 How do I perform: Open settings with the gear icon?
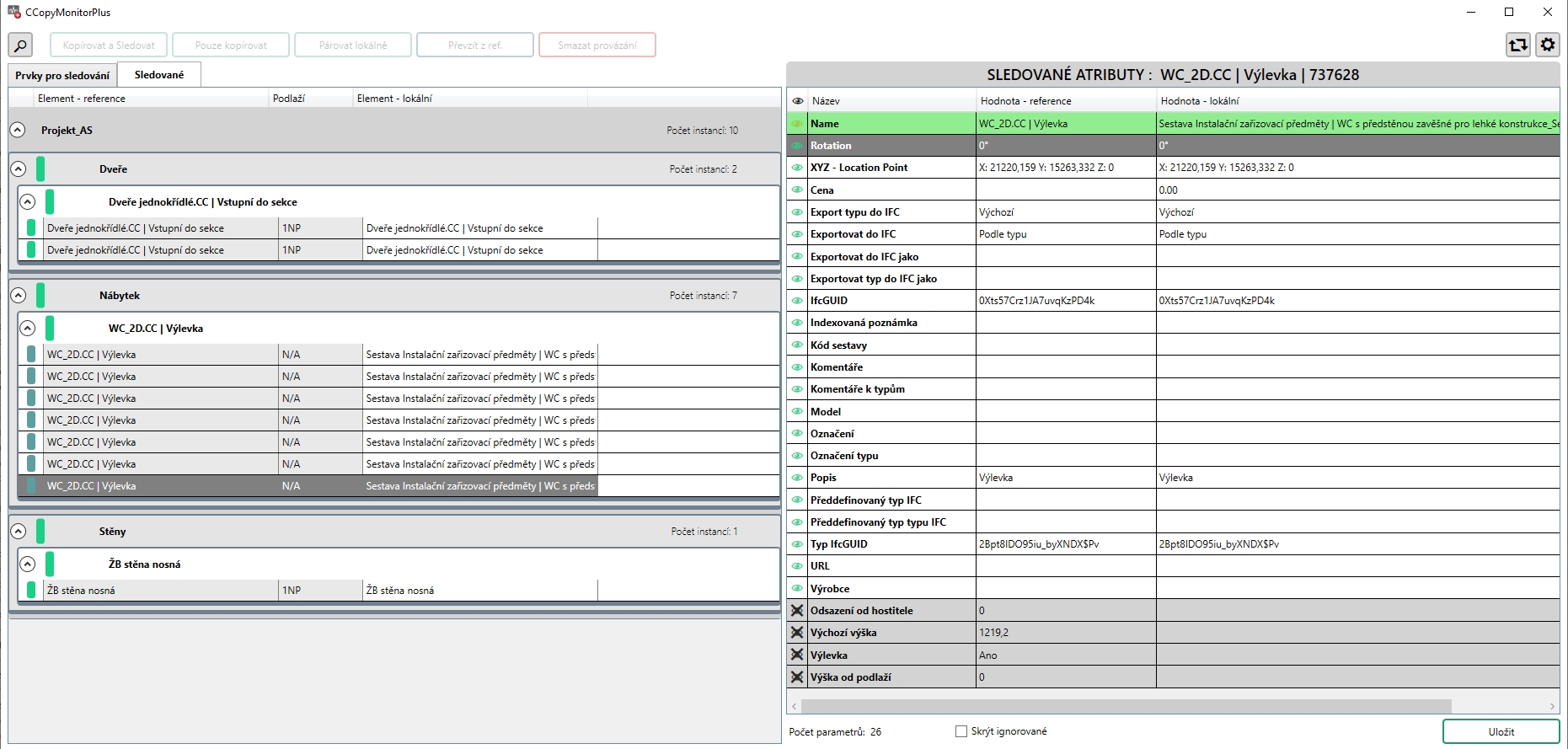tap(1548, 45)
